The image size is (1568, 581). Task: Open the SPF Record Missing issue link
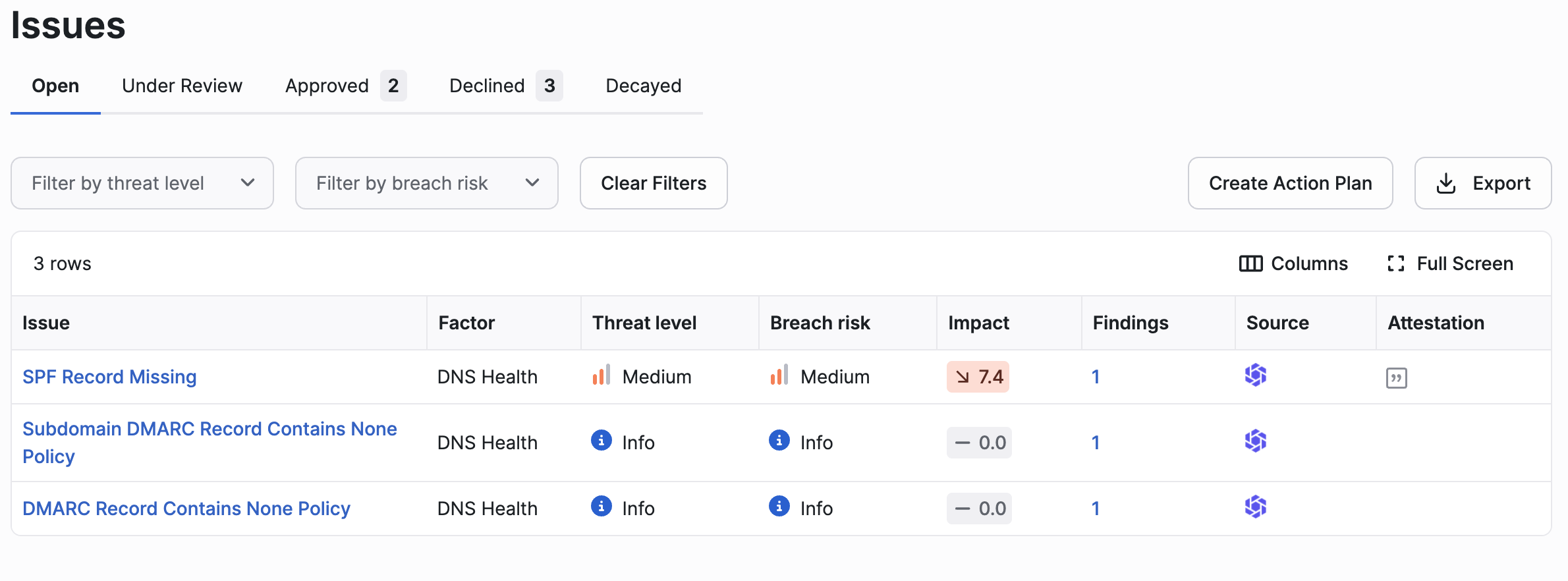click(x=109, y=377)
